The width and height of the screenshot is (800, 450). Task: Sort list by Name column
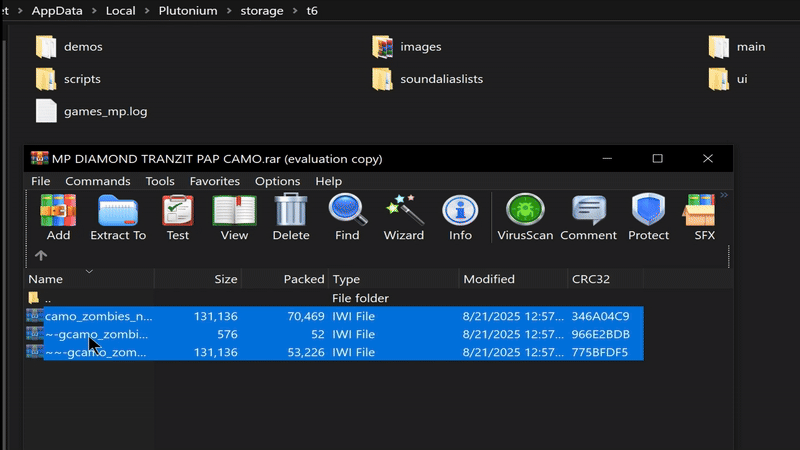click(89, 279)
